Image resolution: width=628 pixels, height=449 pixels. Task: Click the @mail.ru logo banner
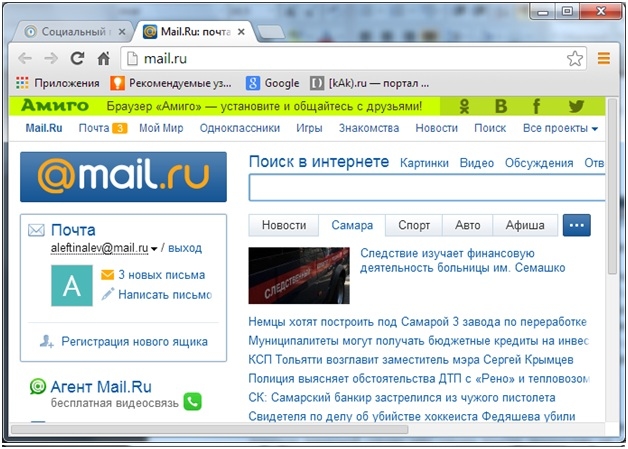click(123, 177)
